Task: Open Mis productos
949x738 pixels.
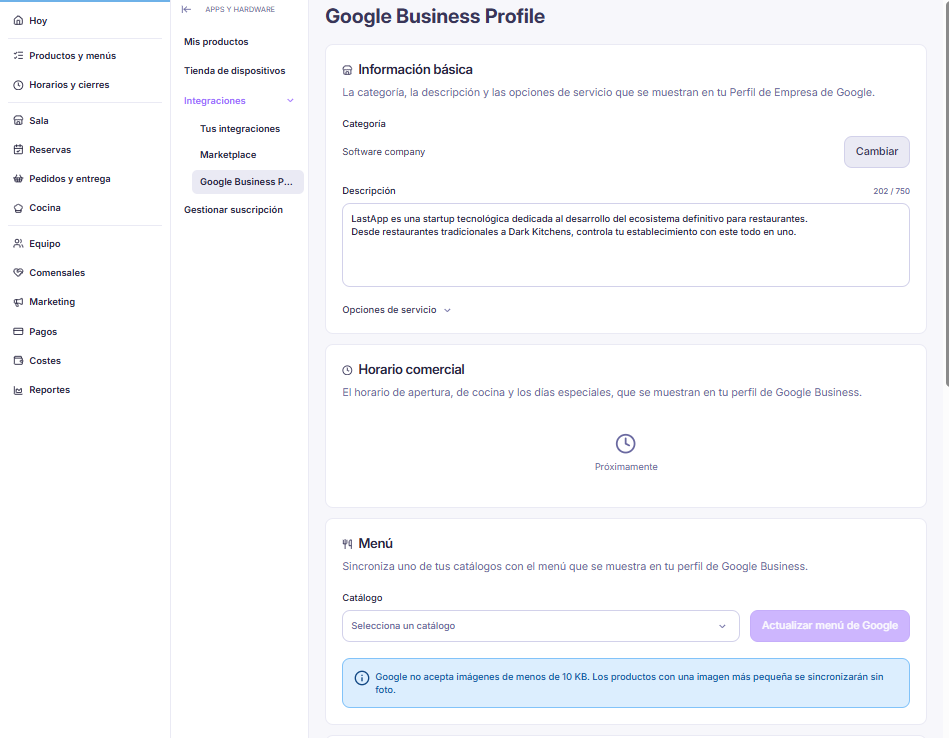Action: click(216, 42)
